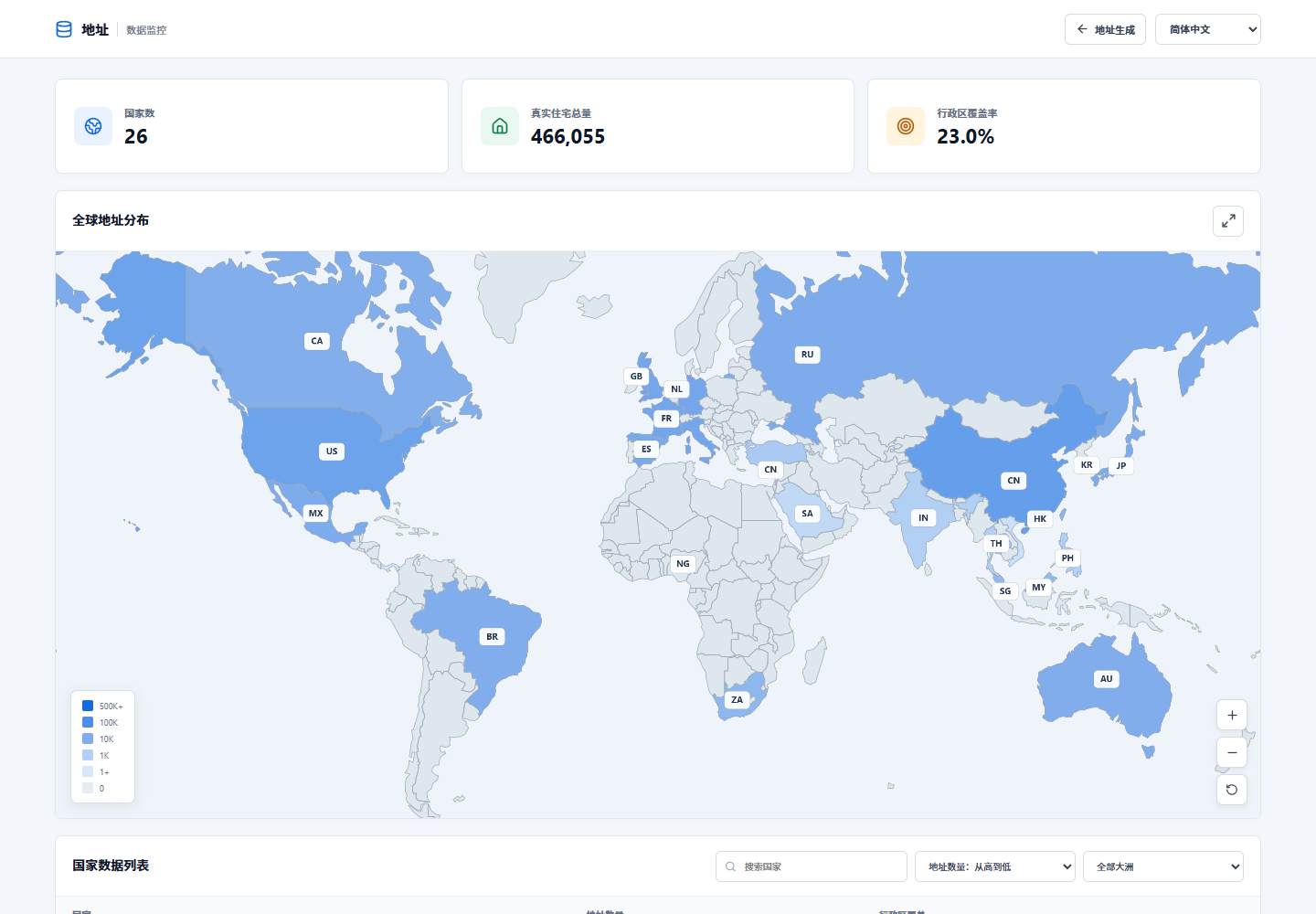Image resolution: width=1316 pixels, height=914 pixels.
Task: Select the GB marker on the map
Action: pos(636,376)
